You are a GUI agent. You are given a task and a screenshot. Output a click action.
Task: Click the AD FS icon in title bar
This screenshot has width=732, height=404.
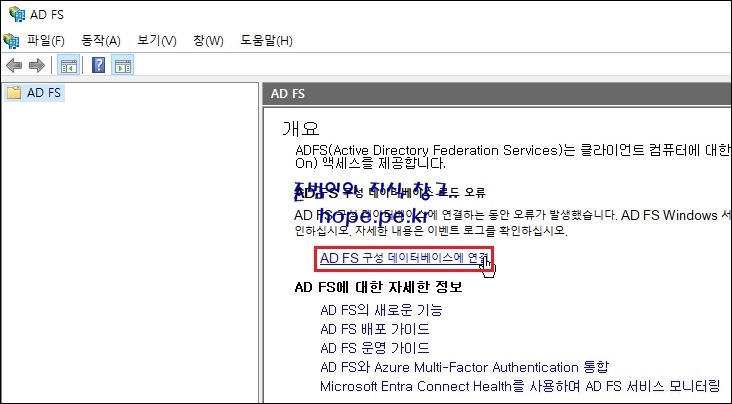(17, 14)
